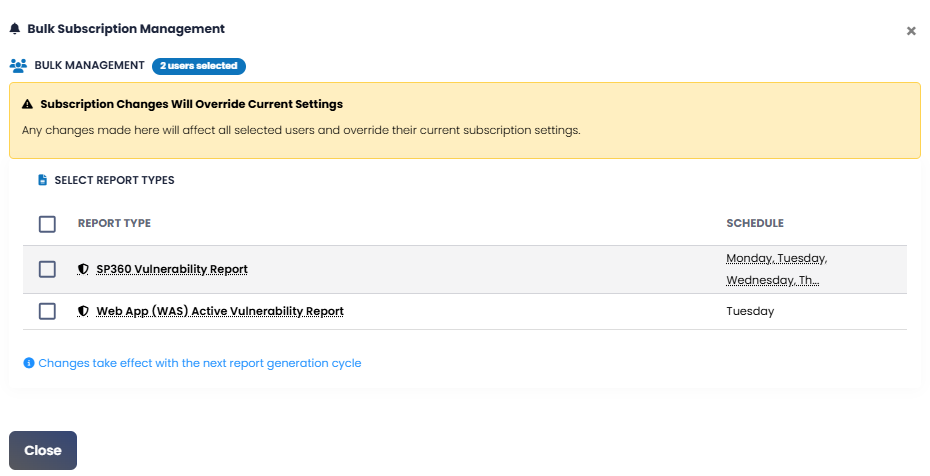Click the BULK MANAGEMENT label
Screen dimensions: 930x476
pos(90,65)
